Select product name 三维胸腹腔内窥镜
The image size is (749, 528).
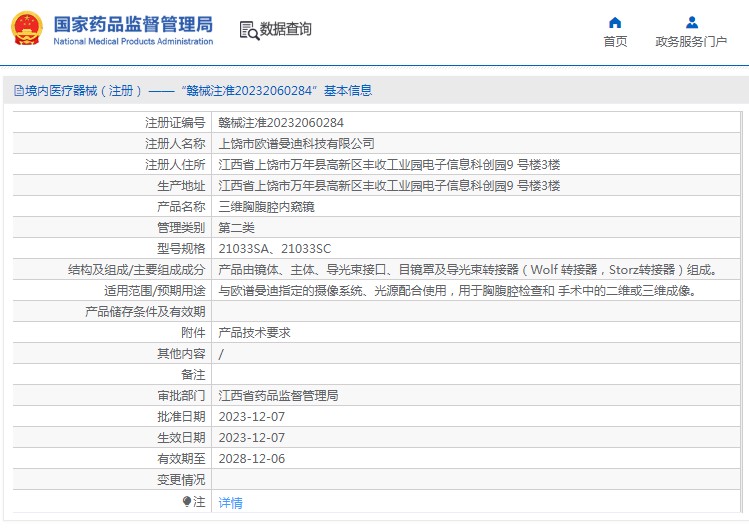pos(266,207)
